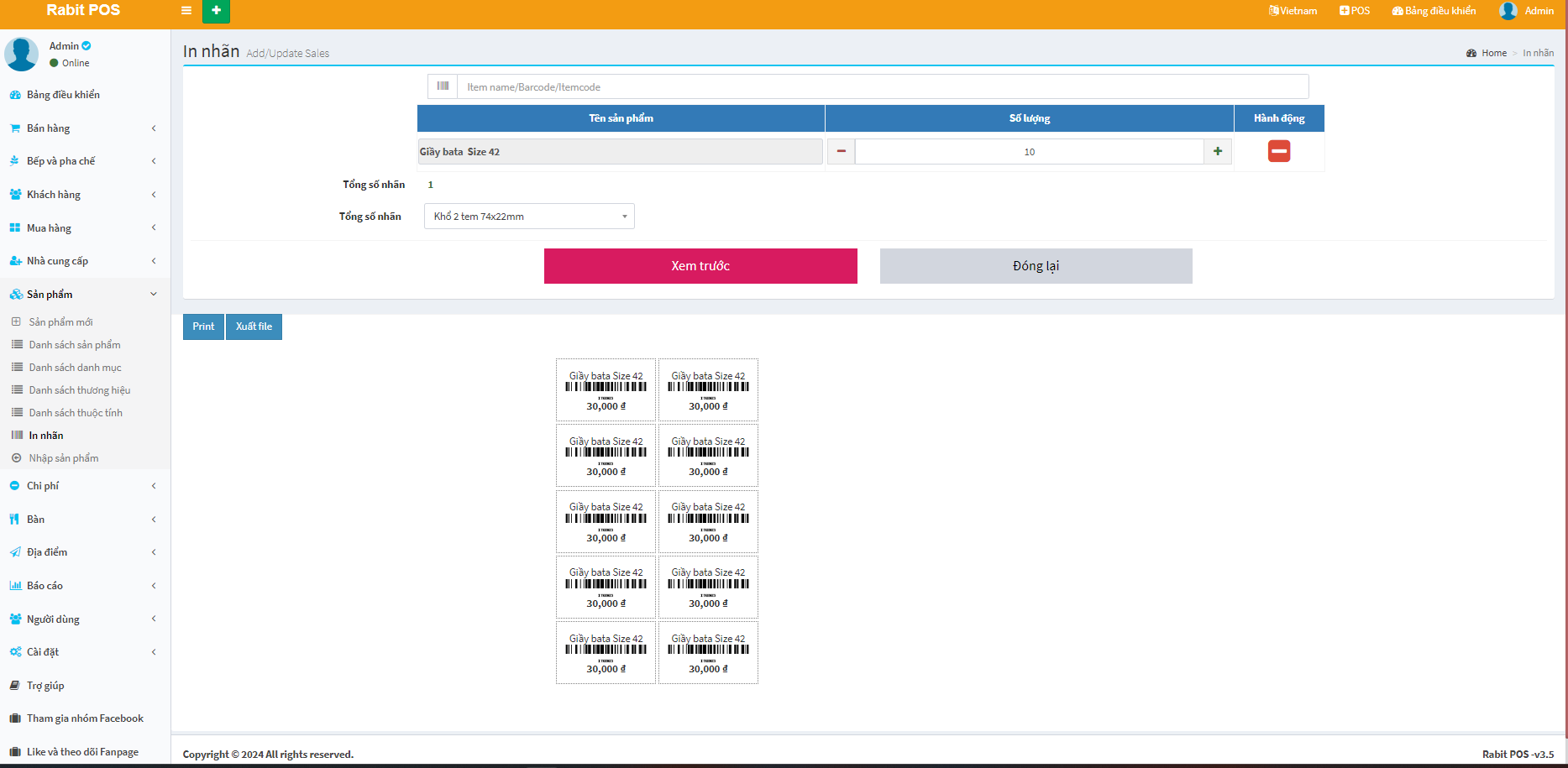1568x768 pixels.
Task: Collapse the Sản phẩm menu chevron
Action: [x=154, y=294]
